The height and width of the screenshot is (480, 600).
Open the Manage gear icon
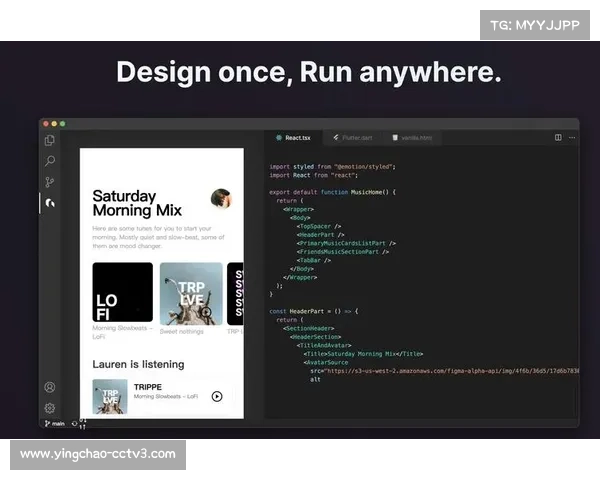tap(50, 408)
